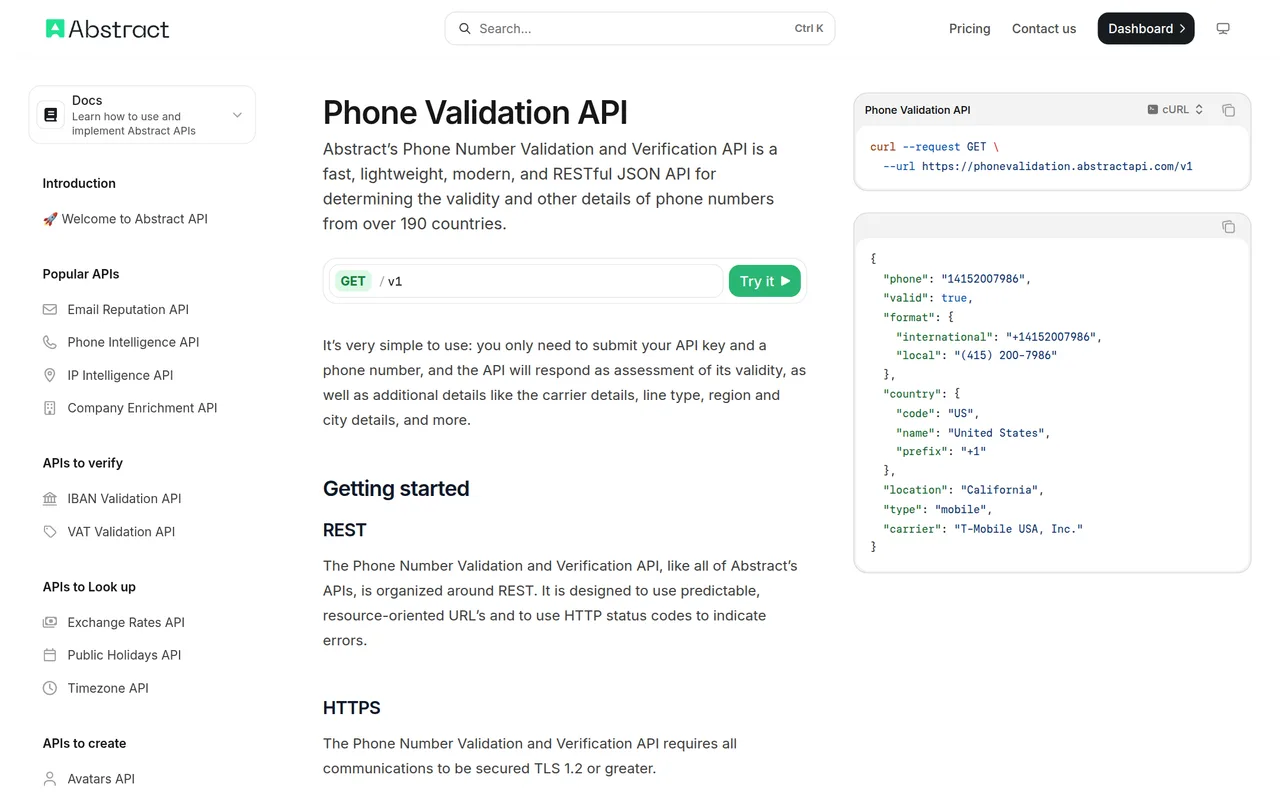This screenshot has height=800, width=1280.
Task: Click the "T-Mobile USA, Inc." carrier value
Action: tap(1018, 529)
